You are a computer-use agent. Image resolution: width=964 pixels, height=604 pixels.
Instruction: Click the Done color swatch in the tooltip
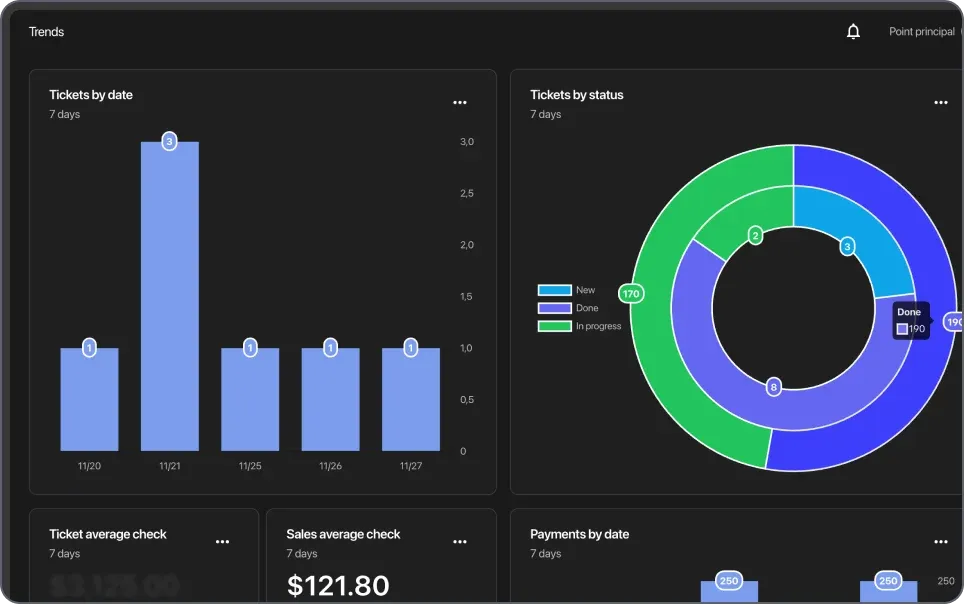pyautogui.click(x=902, y=329)
